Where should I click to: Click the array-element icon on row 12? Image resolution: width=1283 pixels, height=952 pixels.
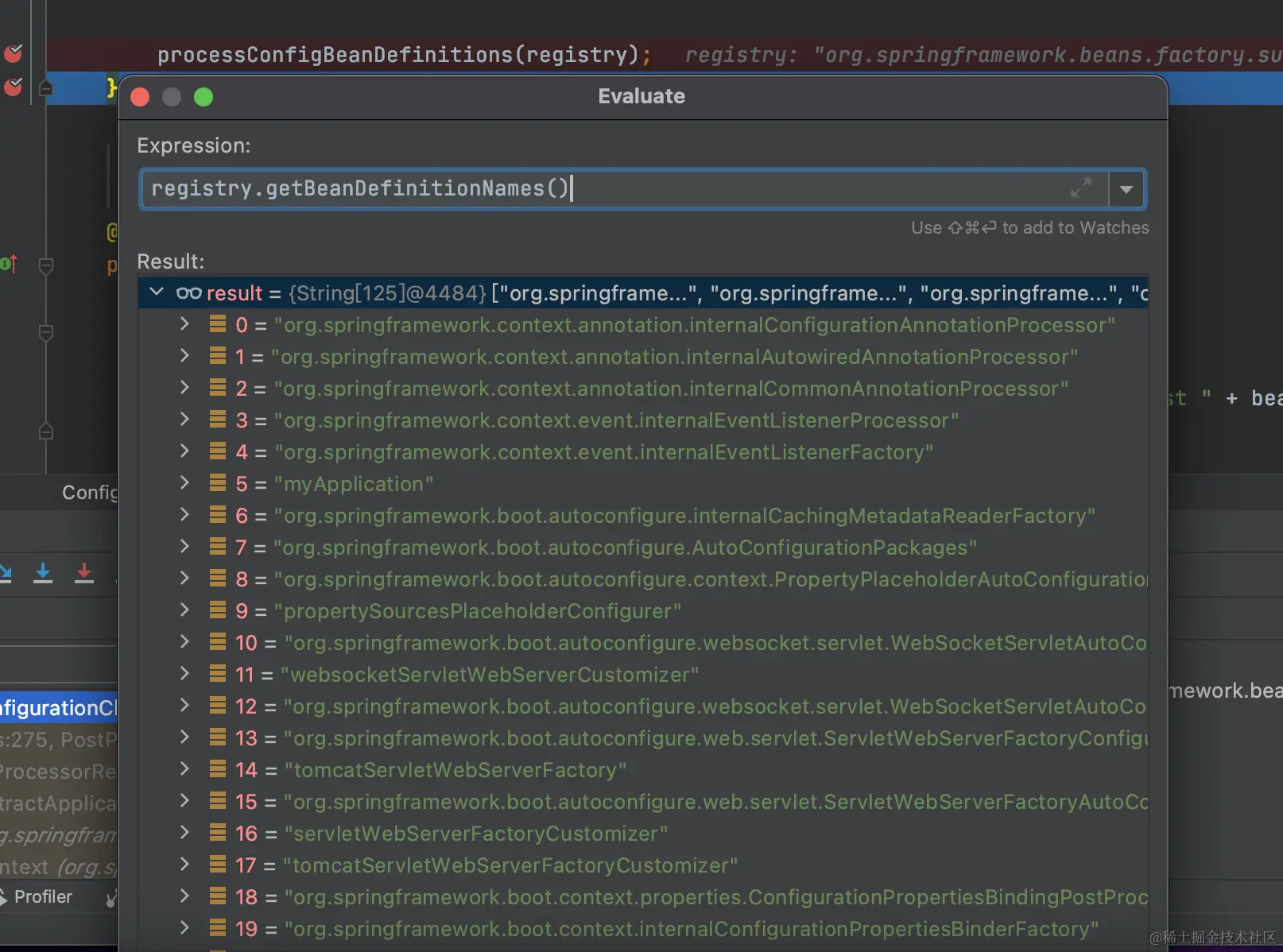click(218, 706)
